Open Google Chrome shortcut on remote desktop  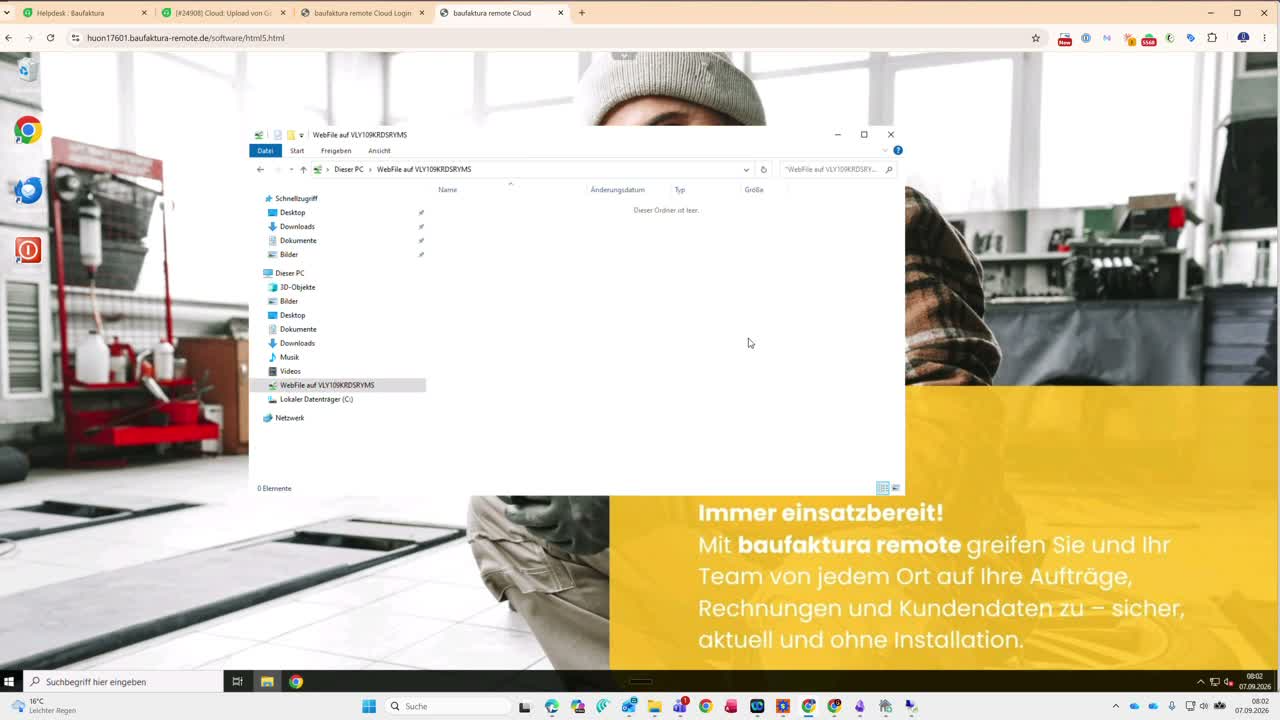(x=27, y=130)
